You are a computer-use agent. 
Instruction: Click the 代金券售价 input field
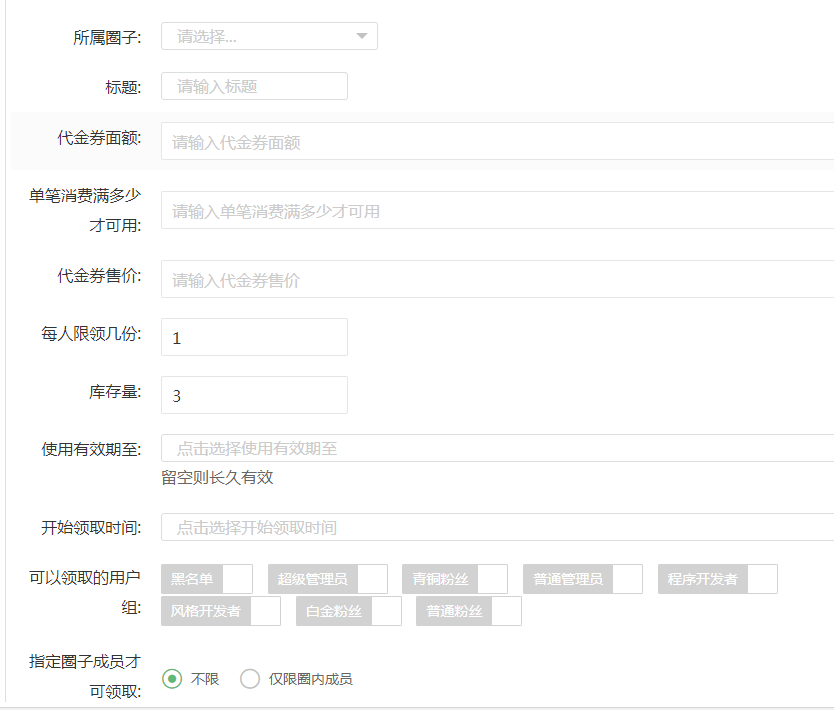(x=497, y=280)
